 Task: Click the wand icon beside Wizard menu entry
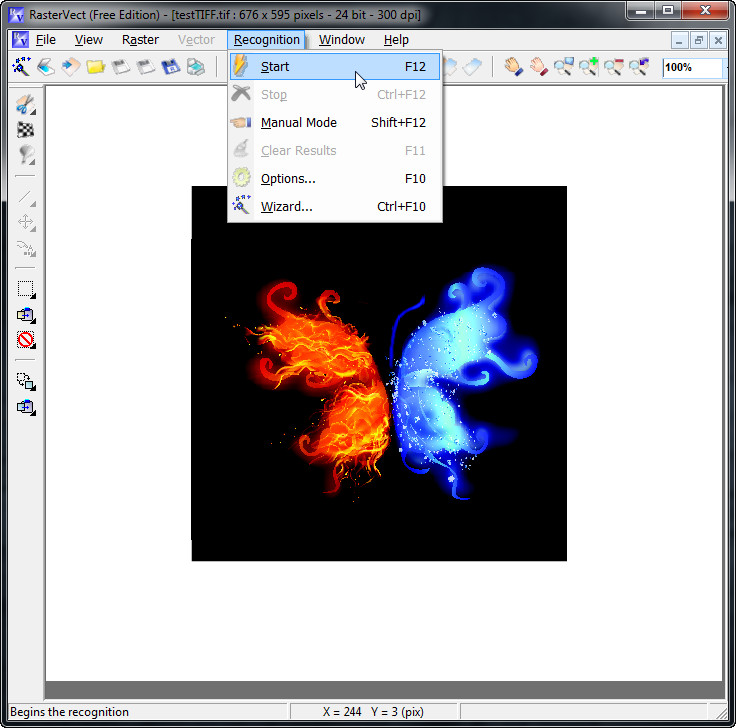click(241, 205)
